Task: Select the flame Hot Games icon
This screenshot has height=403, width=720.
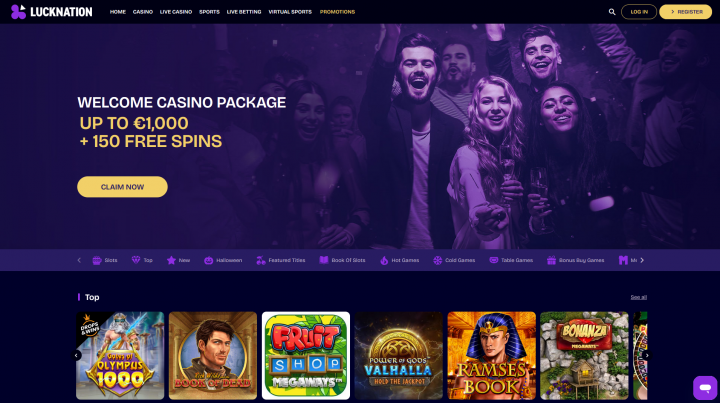Action: point(384,260)
